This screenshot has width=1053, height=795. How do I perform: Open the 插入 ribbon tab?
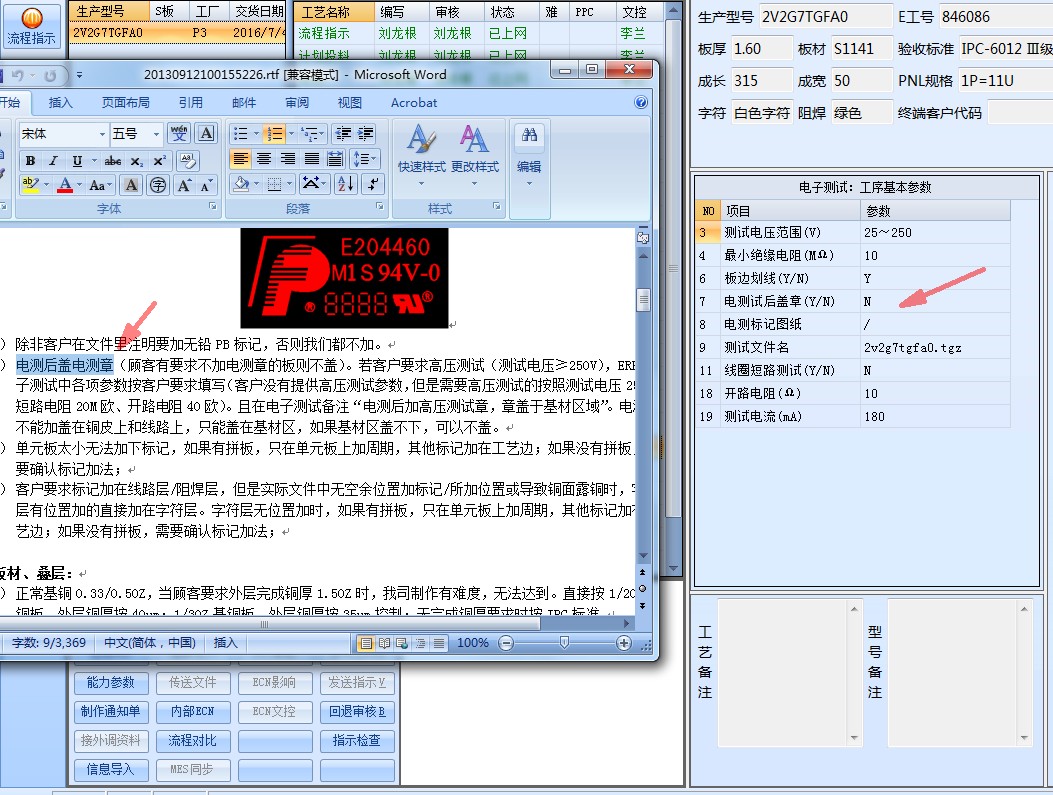60,102
